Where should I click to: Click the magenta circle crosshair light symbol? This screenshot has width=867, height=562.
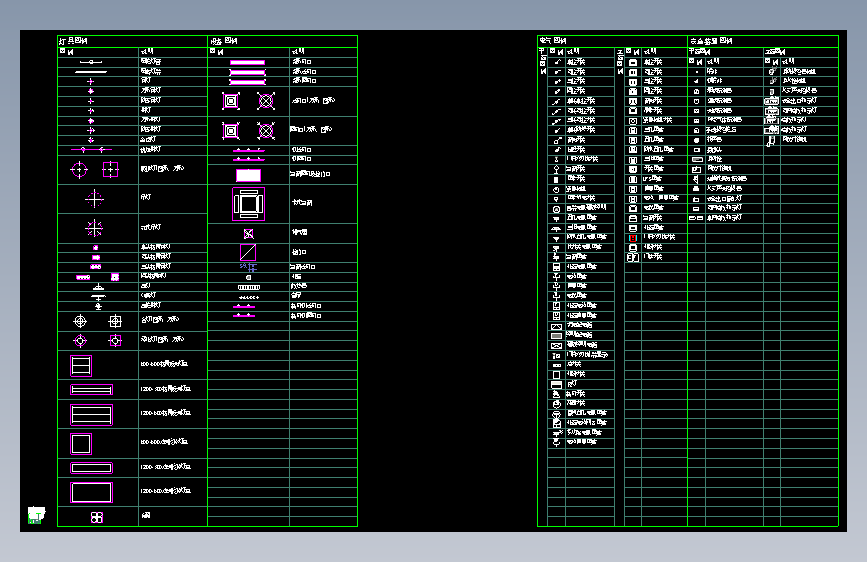[x=80, y=170]
